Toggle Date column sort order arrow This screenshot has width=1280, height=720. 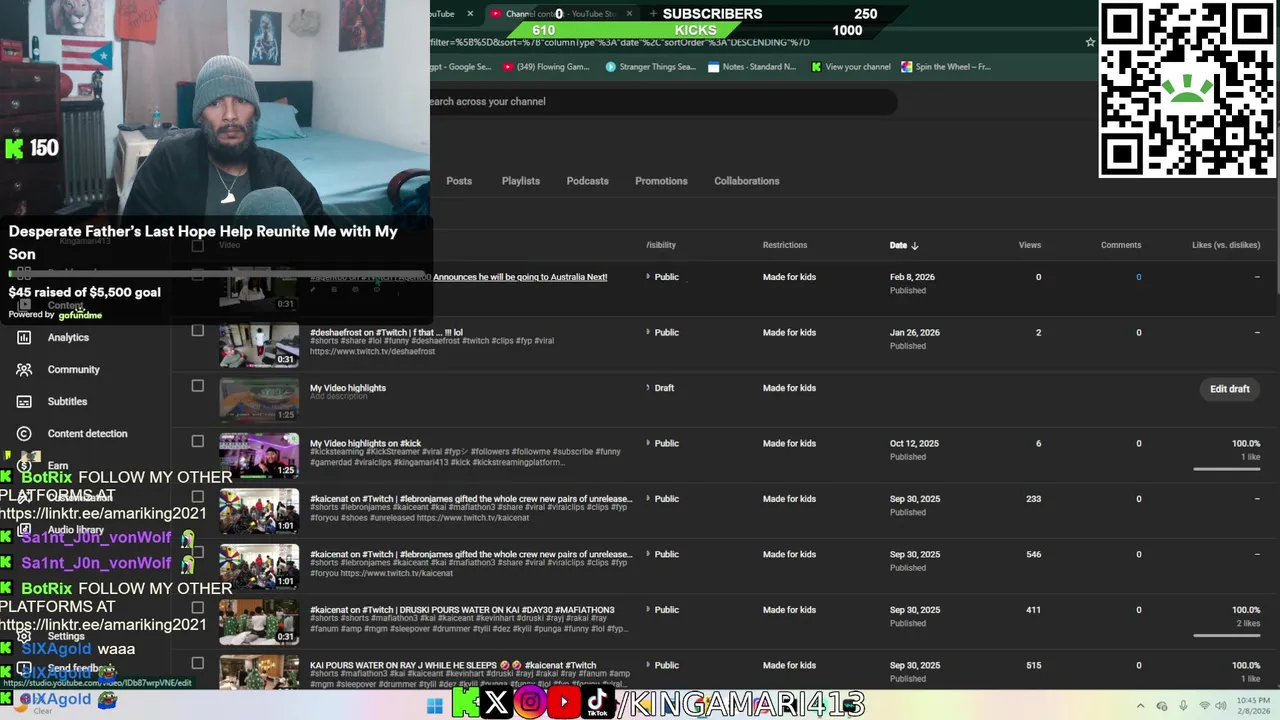pos(915,245)
